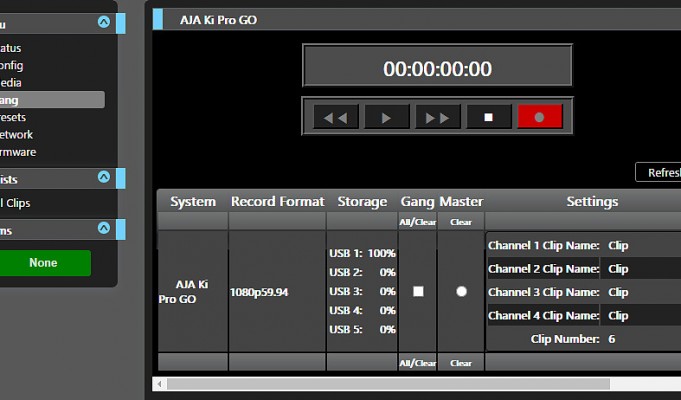Open the Presets menu item

point(13,117)
